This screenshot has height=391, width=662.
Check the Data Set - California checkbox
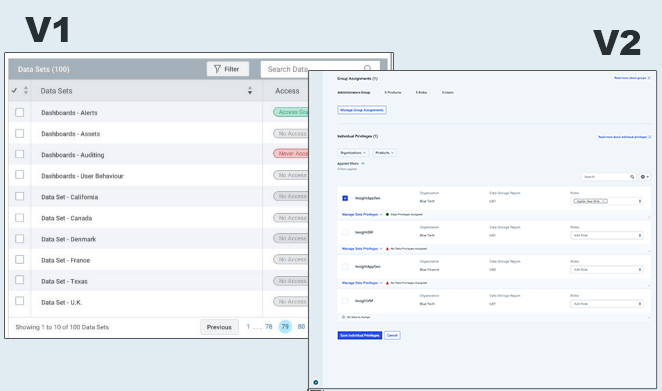pos(19,196)
